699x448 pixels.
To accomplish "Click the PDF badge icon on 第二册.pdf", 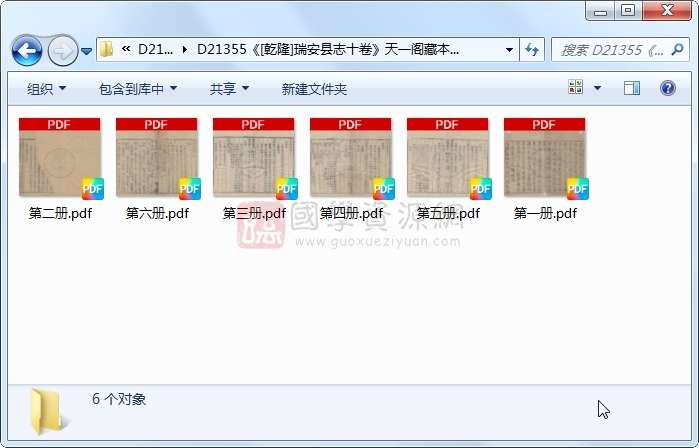I will 93,189.
